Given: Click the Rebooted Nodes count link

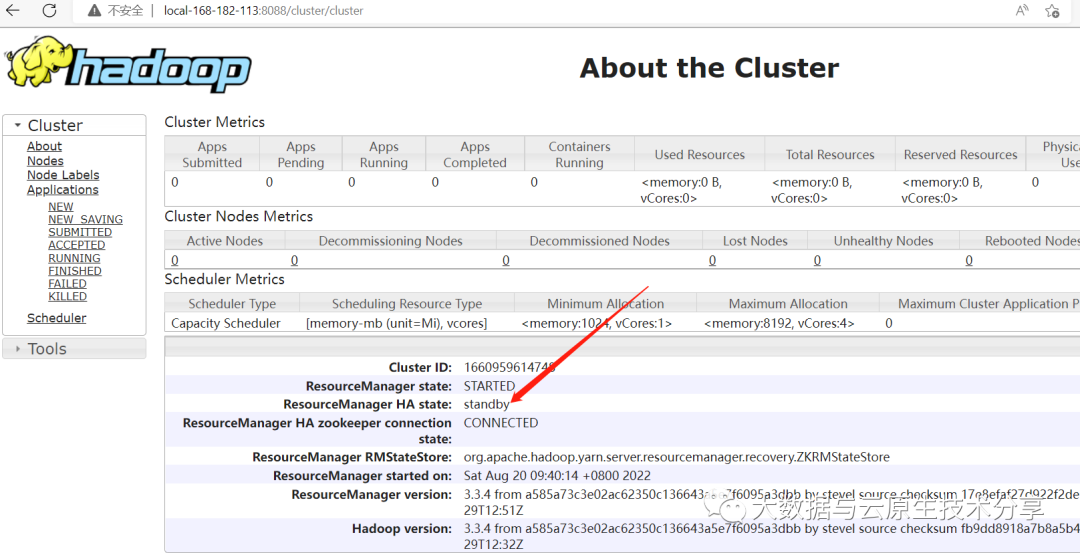Looking at the screenshot, I should (x=968, y=260).
